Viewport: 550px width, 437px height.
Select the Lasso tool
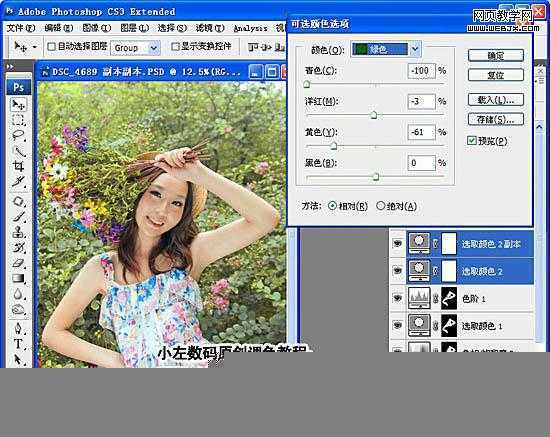pyautogui.click(x=18, y=135)
